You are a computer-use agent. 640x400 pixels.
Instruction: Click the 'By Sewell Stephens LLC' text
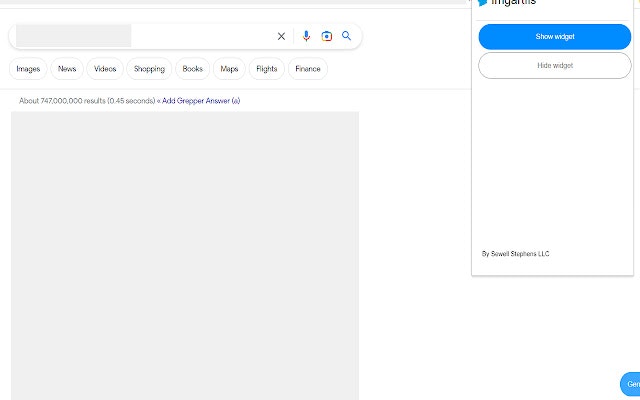[516, 254]
